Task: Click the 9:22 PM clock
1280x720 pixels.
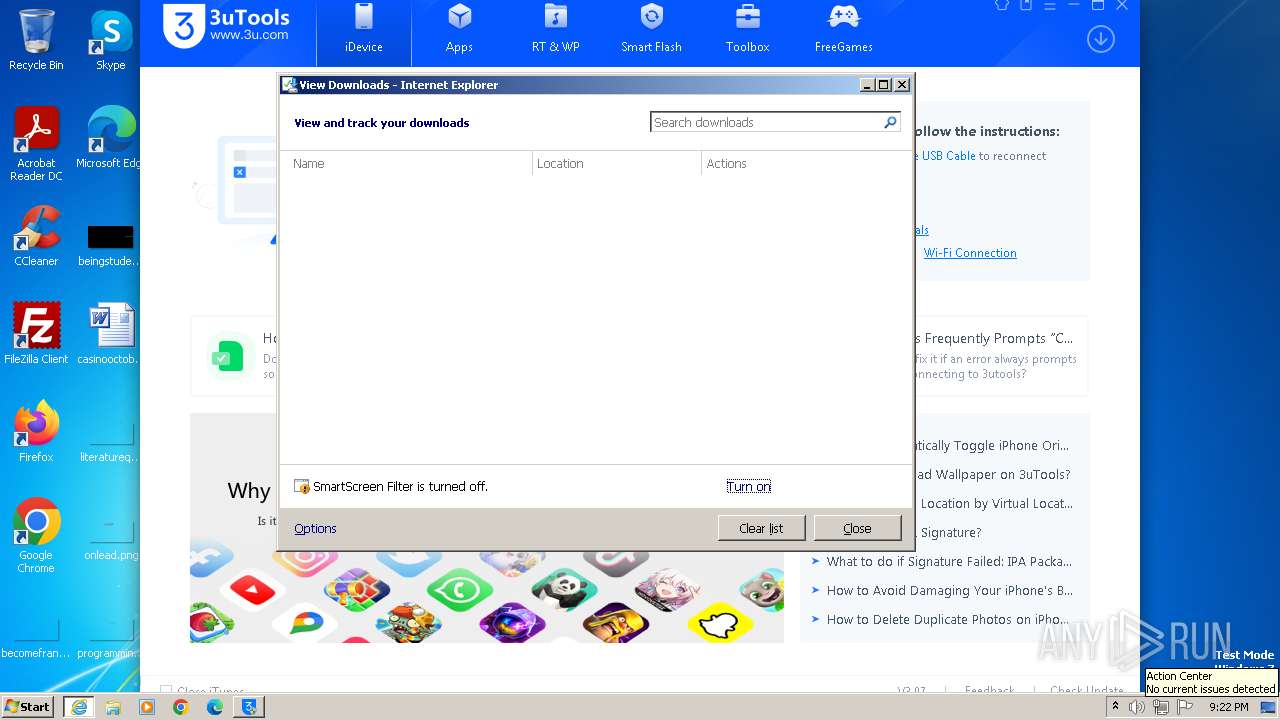Action: click(1229, 707)
